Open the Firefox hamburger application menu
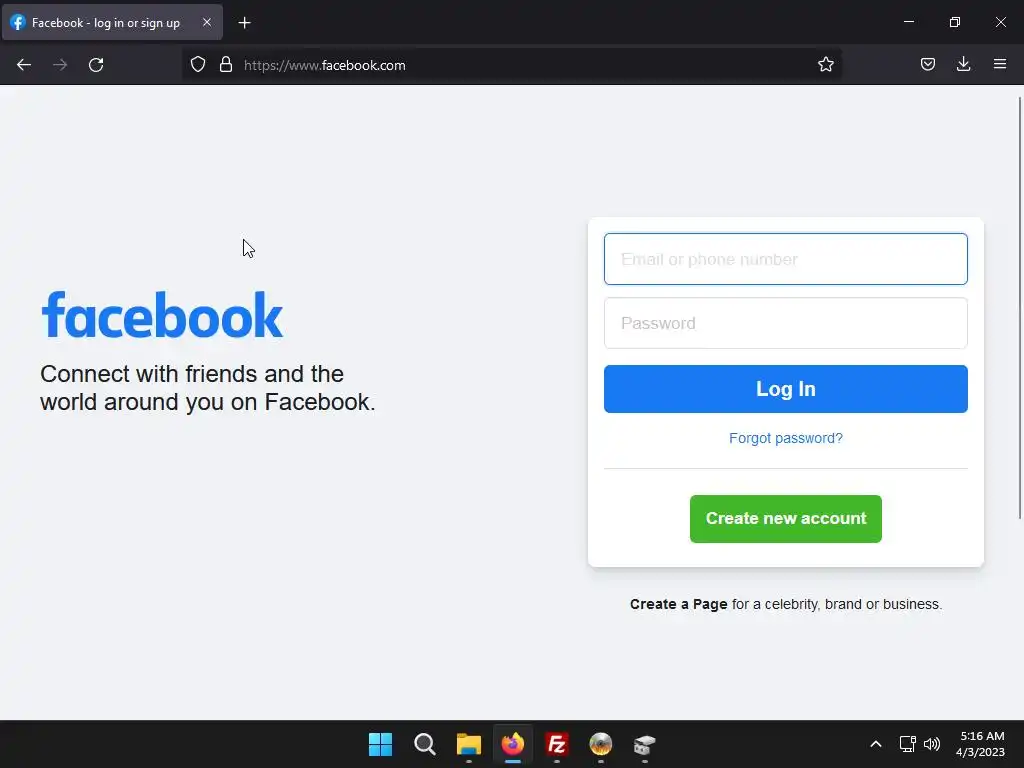1024x768 pixels. [1000, 64]
